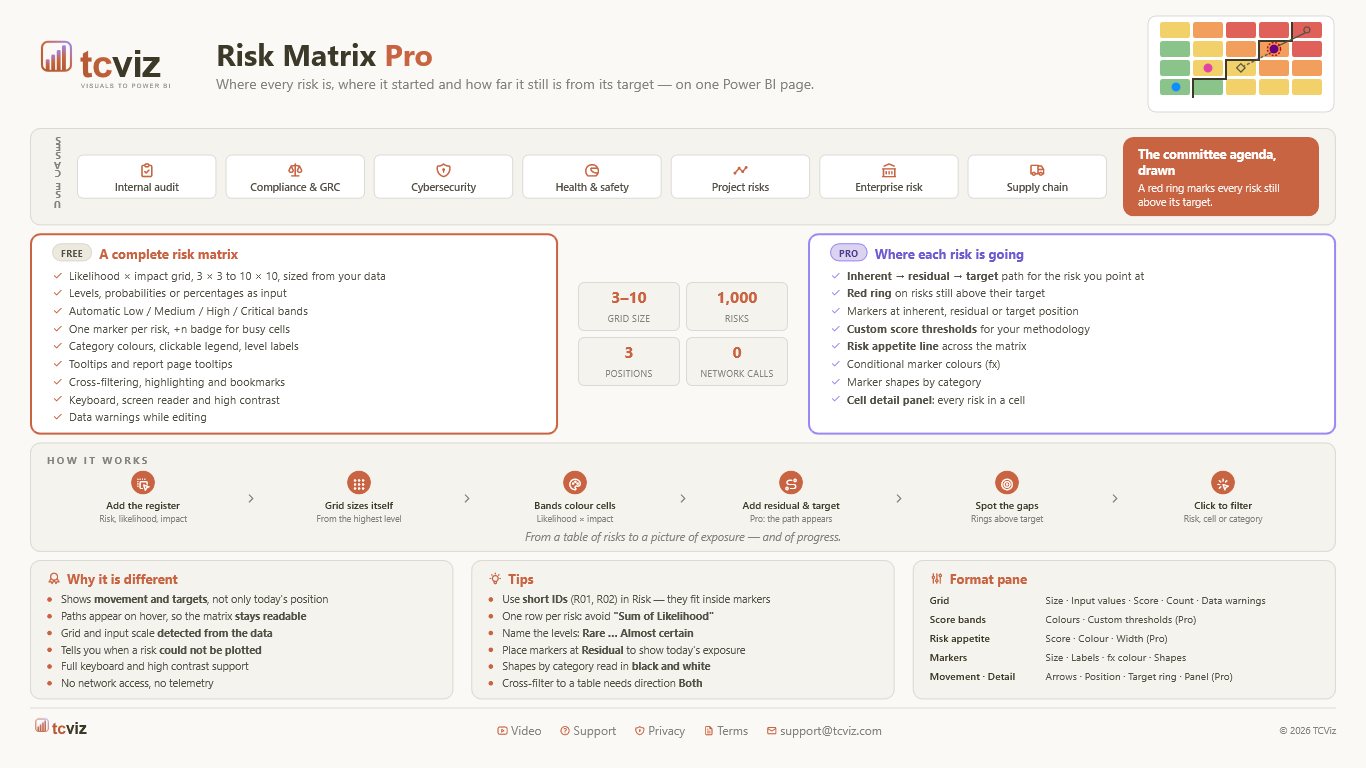Viewport: 1366px width, 768px height.
Task: Select the Internal audit use-case card
Action: point(147,177)
